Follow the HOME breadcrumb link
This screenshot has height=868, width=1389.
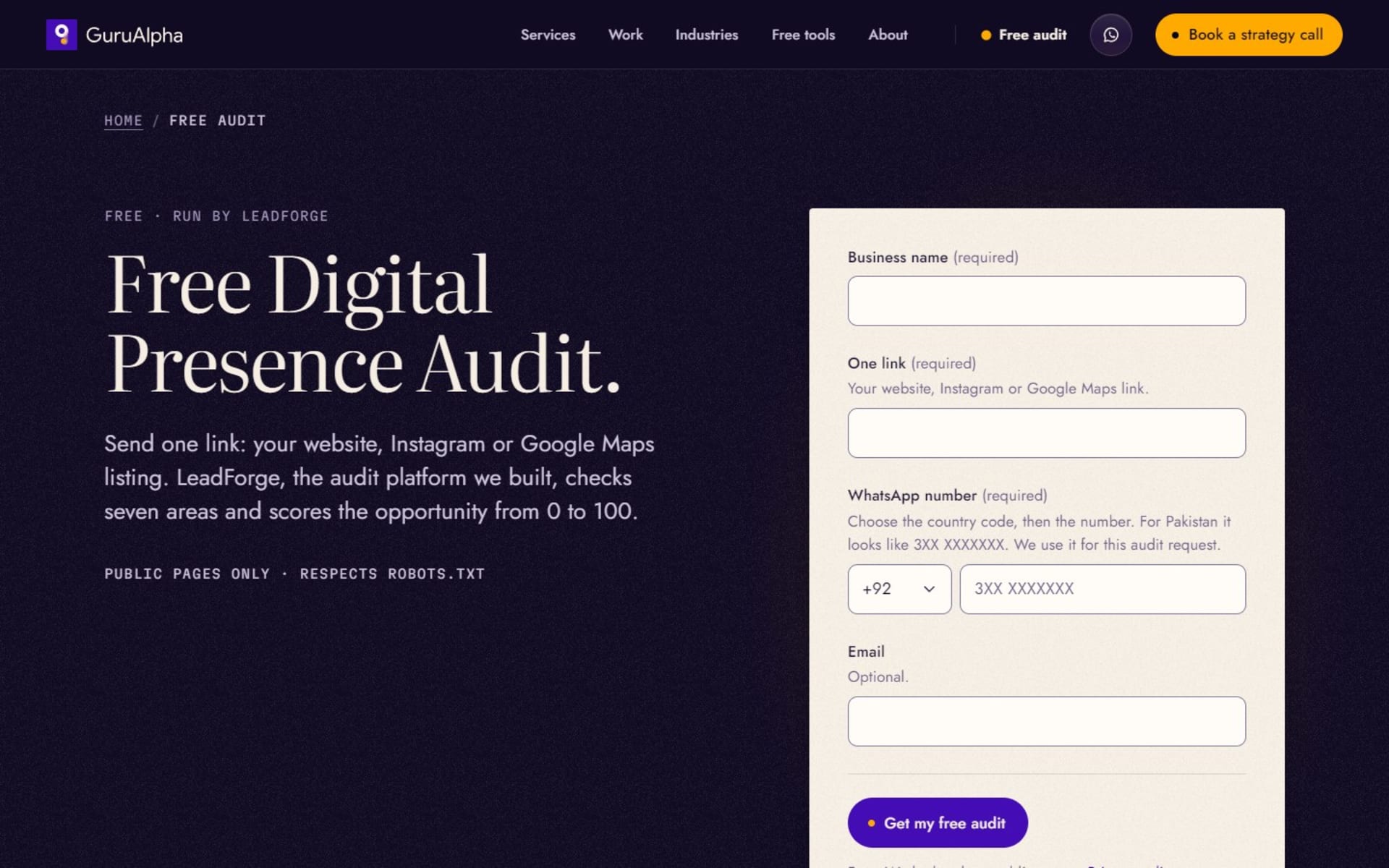pos(123,121)
